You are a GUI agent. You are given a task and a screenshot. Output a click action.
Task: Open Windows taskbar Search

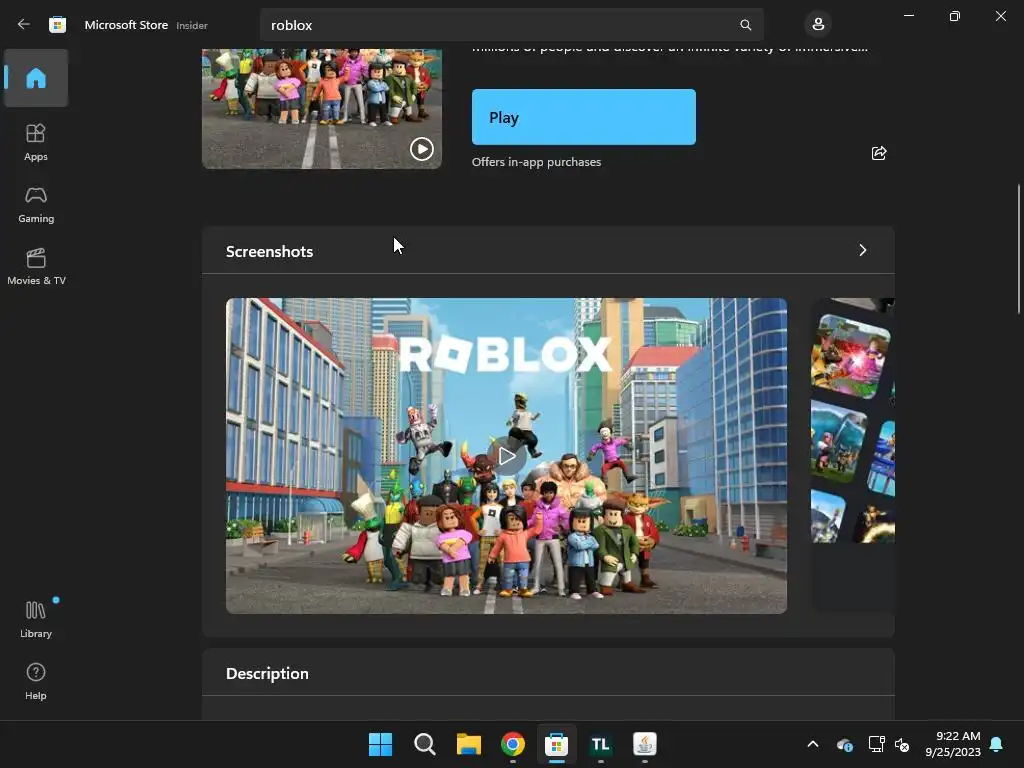click(x=424, y=744)
